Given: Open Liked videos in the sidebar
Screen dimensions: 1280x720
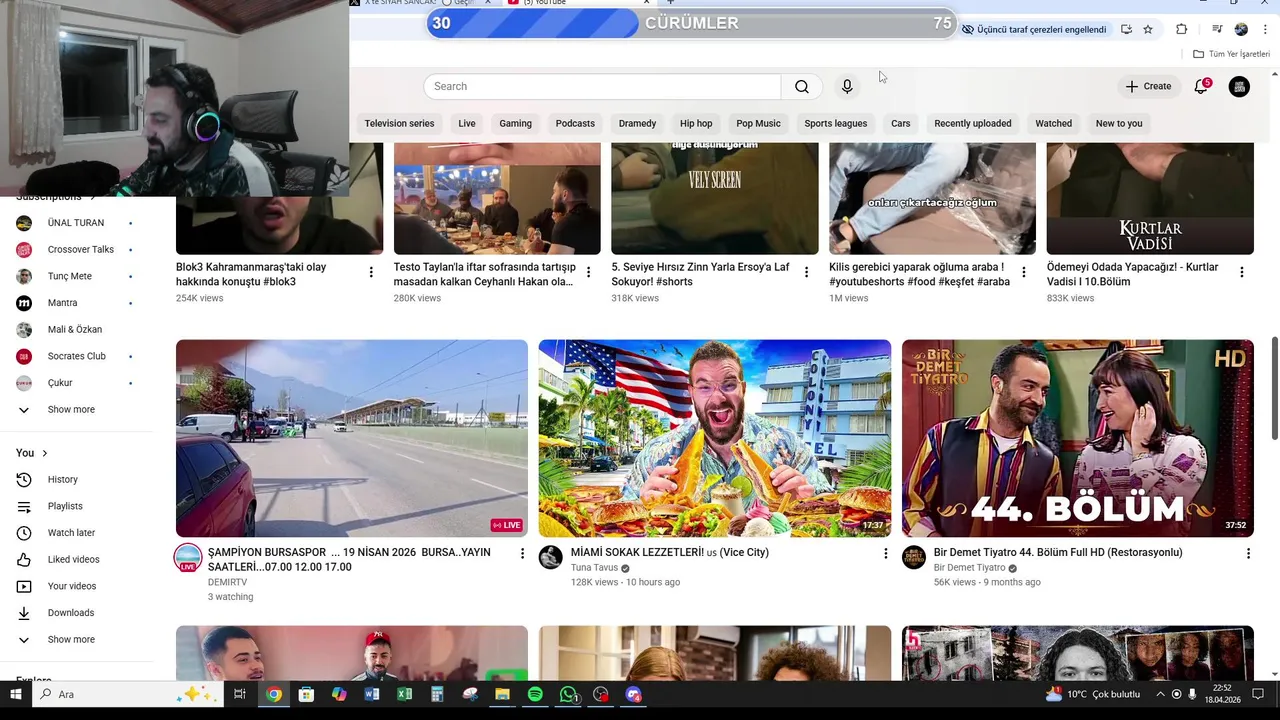Looking at the screenshot, I should (76, 560).
